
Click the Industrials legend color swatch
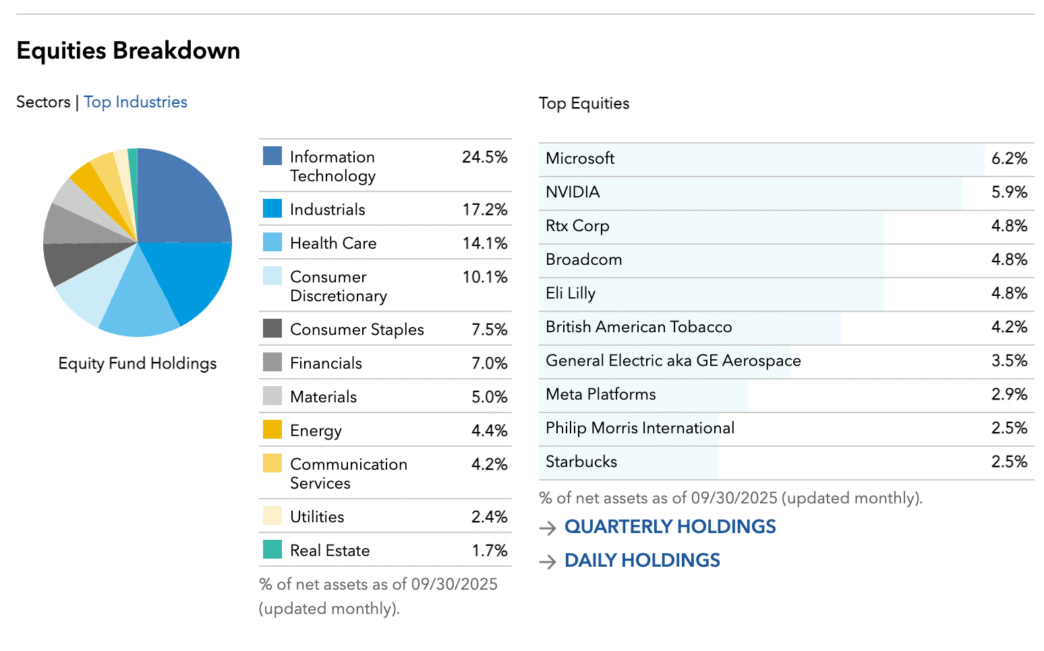(272, 209)
